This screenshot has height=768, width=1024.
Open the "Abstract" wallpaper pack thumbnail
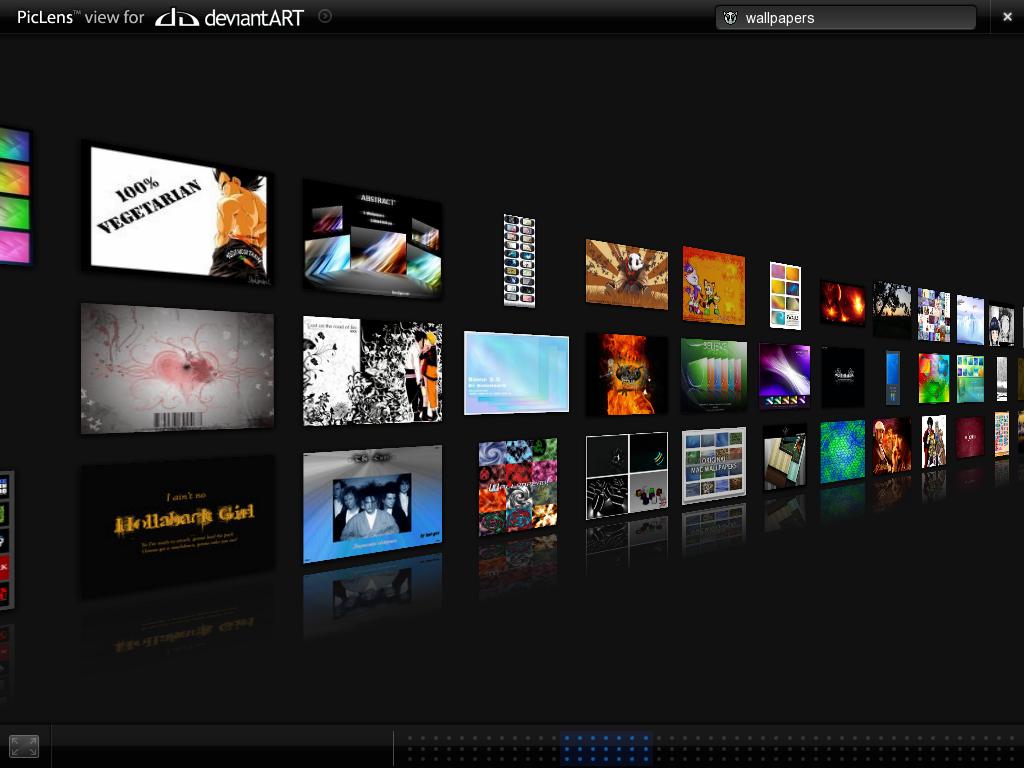372,239
